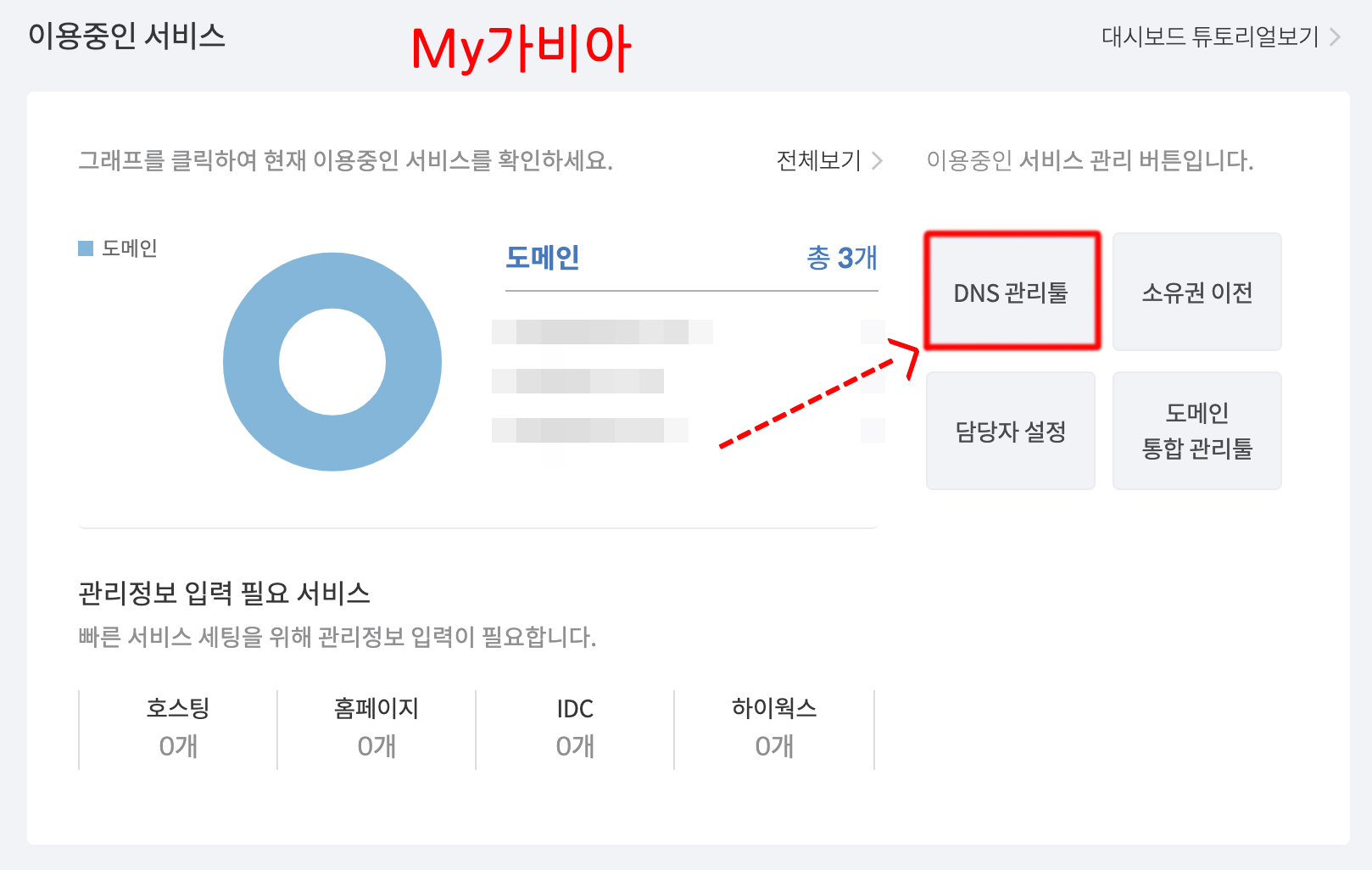Image resolution: width=1372 pixels, height=870 pixels.
Task: Click the chevron next to 대시보드 튜토리얼보기
Action: (1335, 37)
